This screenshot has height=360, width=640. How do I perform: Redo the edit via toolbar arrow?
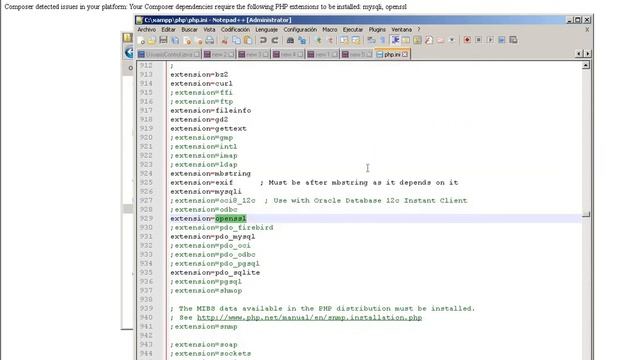pos(275,40)
